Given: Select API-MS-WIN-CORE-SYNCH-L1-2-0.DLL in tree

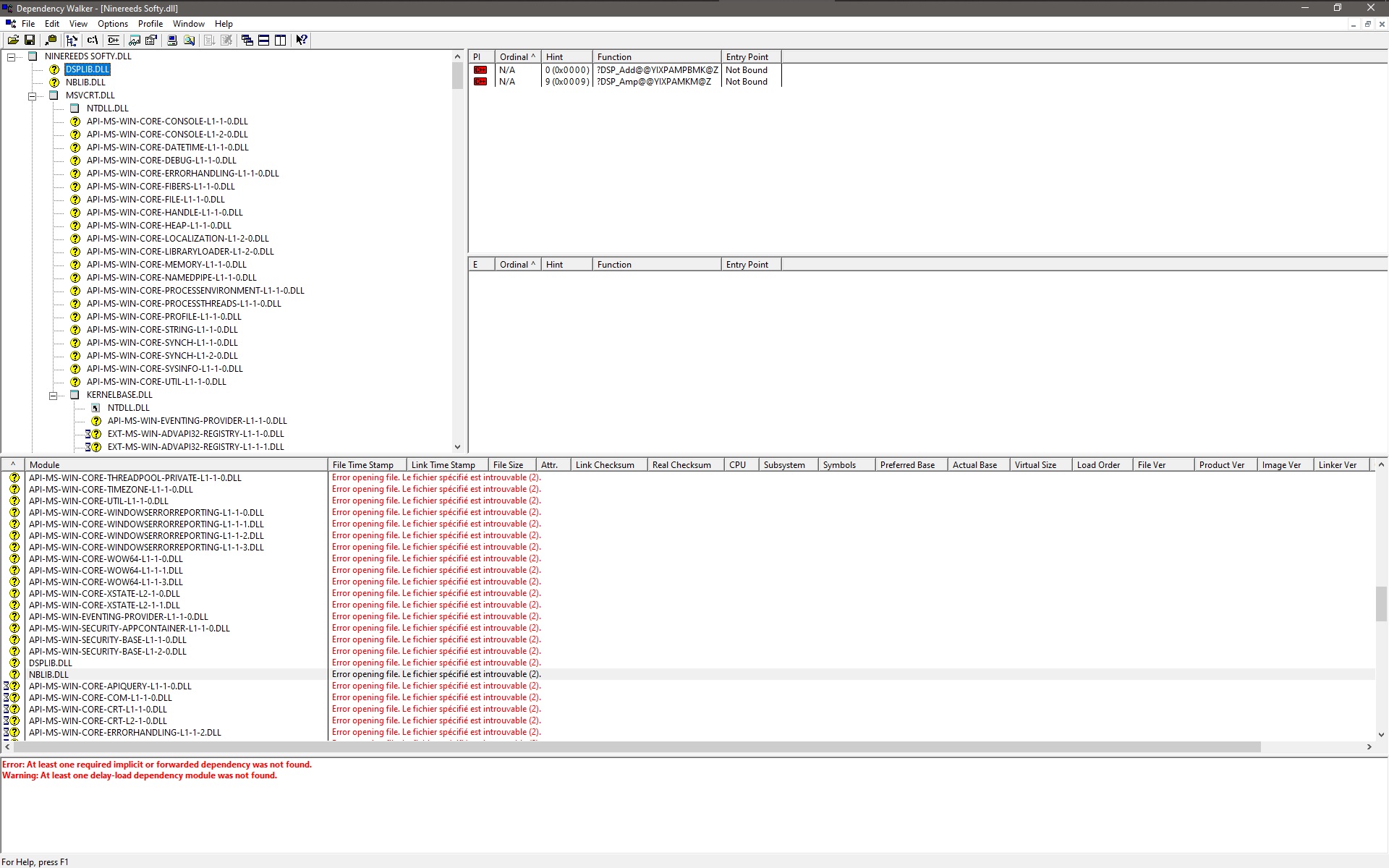Looking at the screenshot, I should [162, 356].
